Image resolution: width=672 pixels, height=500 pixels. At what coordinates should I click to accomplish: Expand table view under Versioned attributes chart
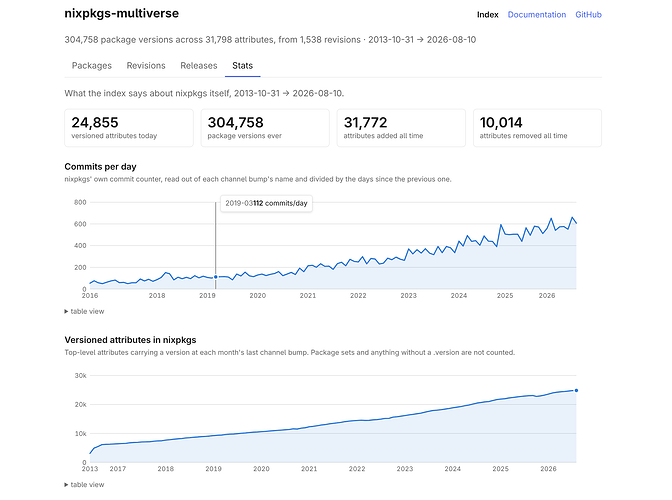84,485
